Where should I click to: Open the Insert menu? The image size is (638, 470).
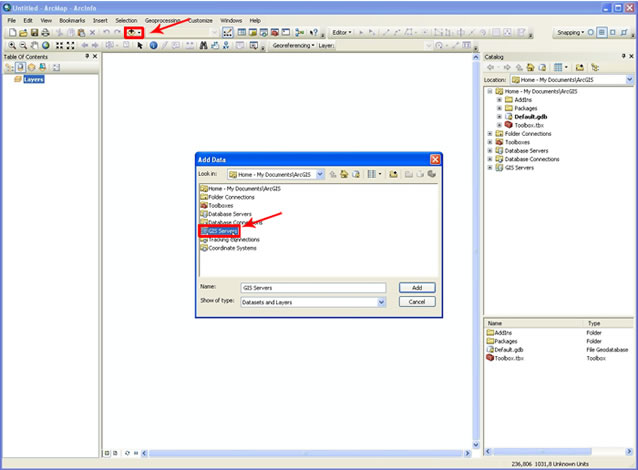pyautogui.click(x=100, y=20)
